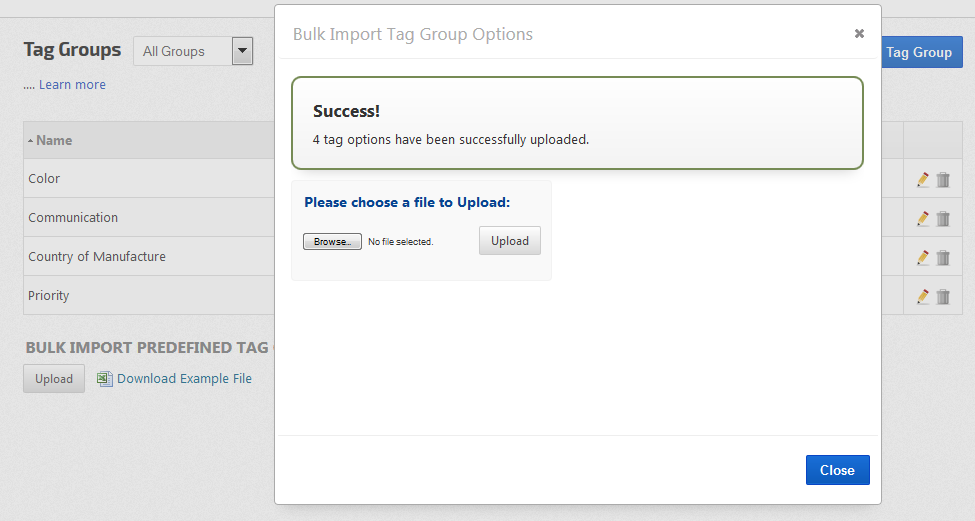Viewport: 975px width, 521px height.
Task: Click the Download Example File link
Action: [184, 378]
